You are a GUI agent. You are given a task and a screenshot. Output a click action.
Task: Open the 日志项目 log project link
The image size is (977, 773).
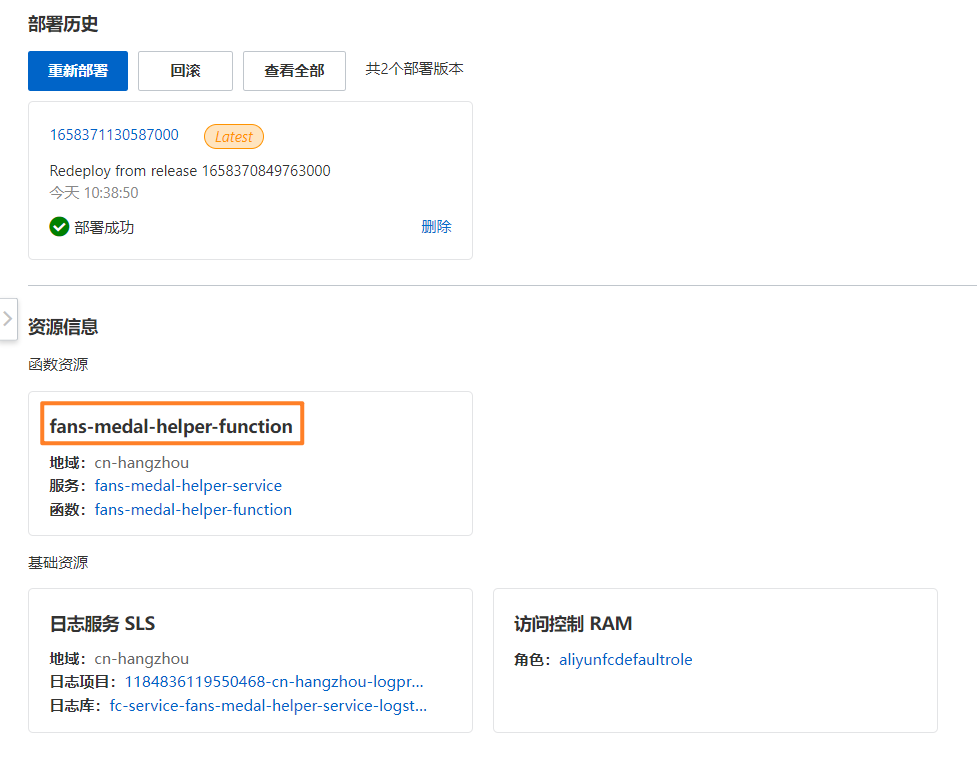273,682
